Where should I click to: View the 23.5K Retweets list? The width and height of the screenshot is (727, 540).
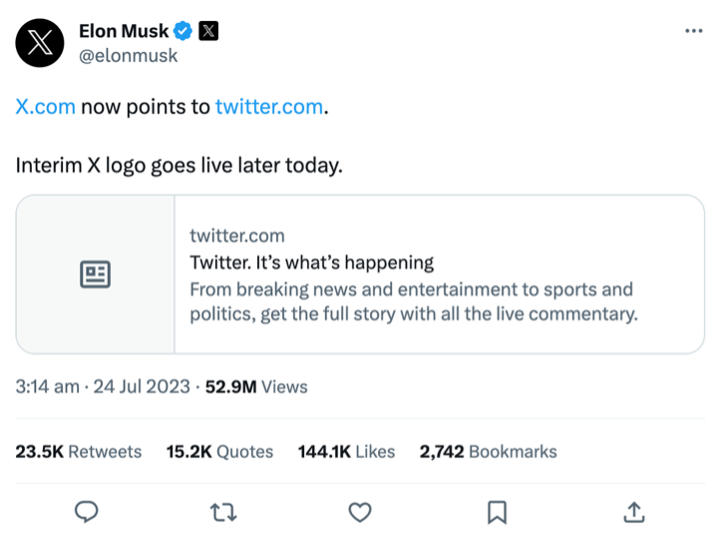(79, 452)
